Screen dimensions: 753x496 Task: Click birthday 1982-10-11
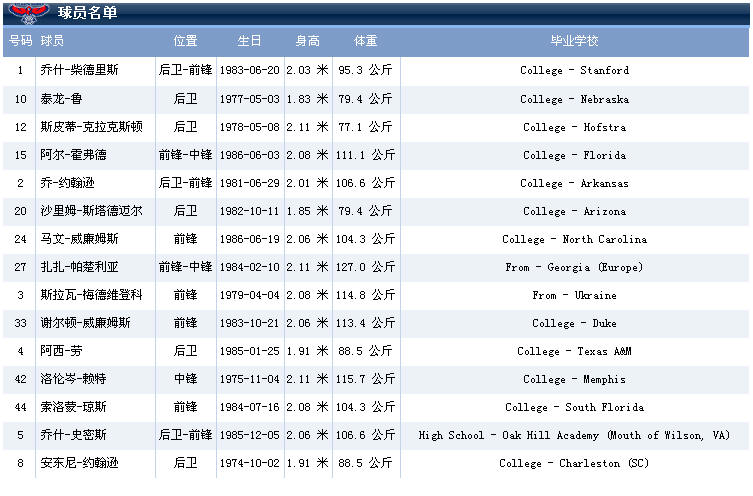(x=249, y=211)
